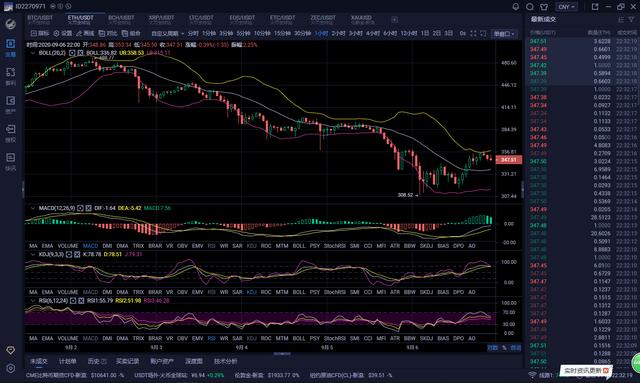Screen dimensions: 640x383
Task: Select VOLUME in MACD panel indicator row
Action: pos(68,246)
